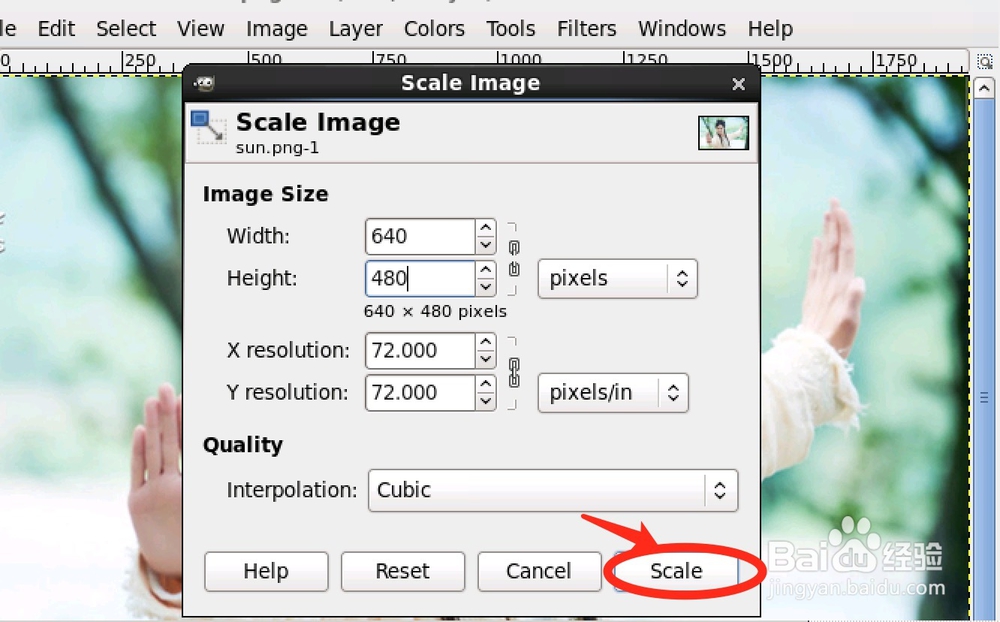
Task: Open the pixels/in resolution unit dropdown
Action: (613, 393)
